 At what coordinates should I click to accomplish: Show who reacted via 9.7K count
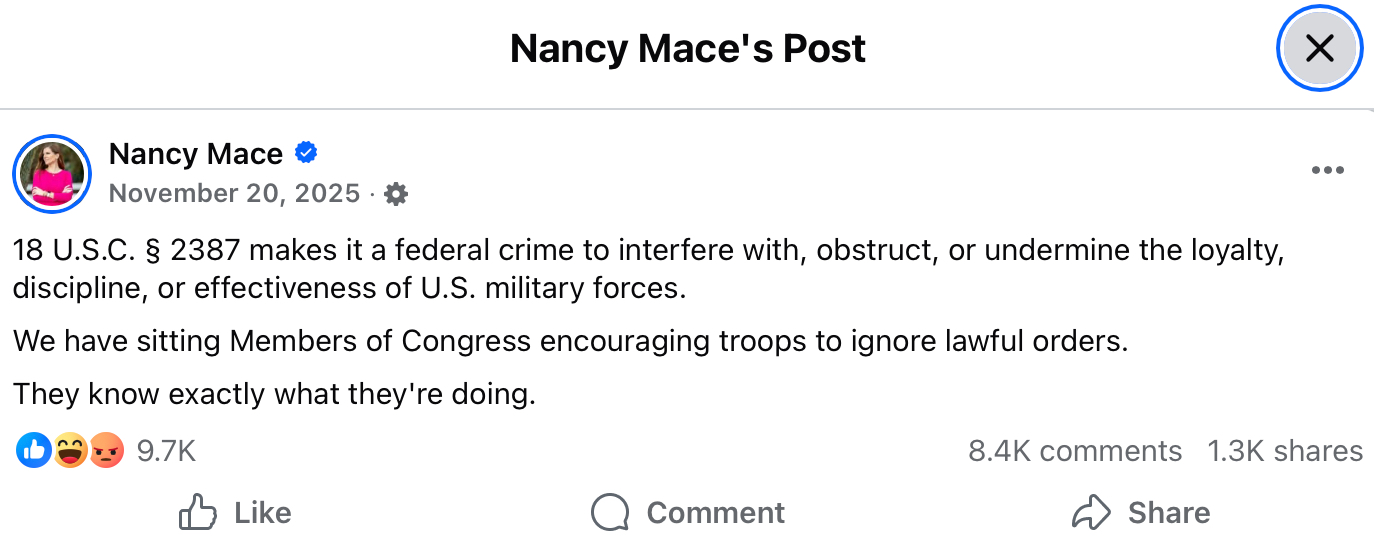pyautogui.click(x=166, y=451)
